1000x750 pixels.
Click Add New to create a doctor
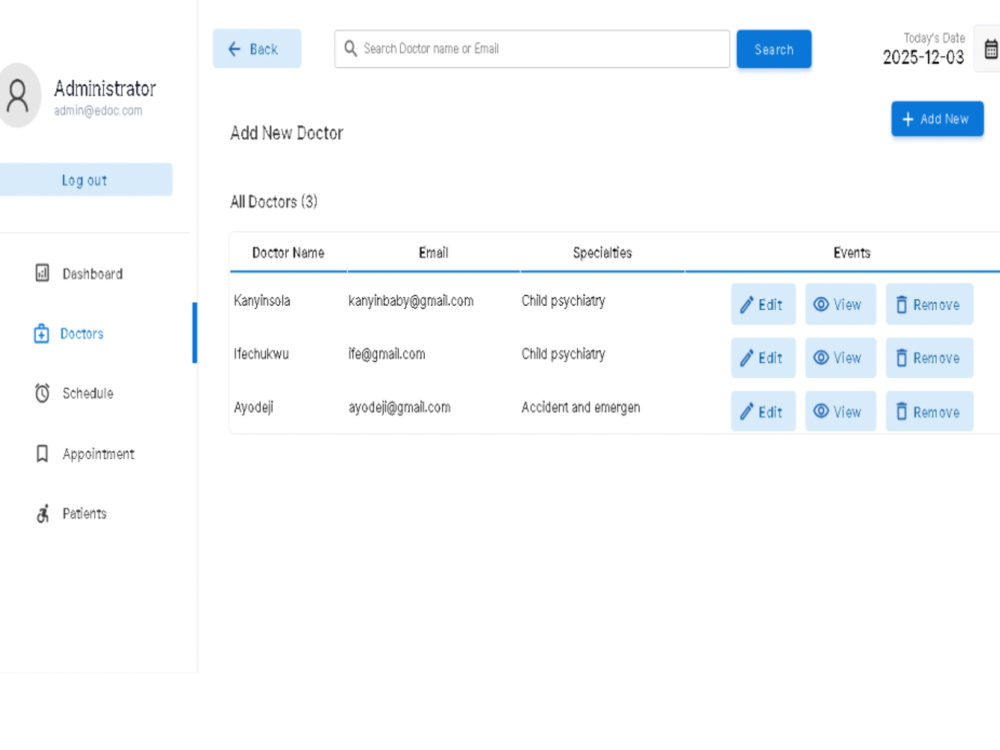937,119
